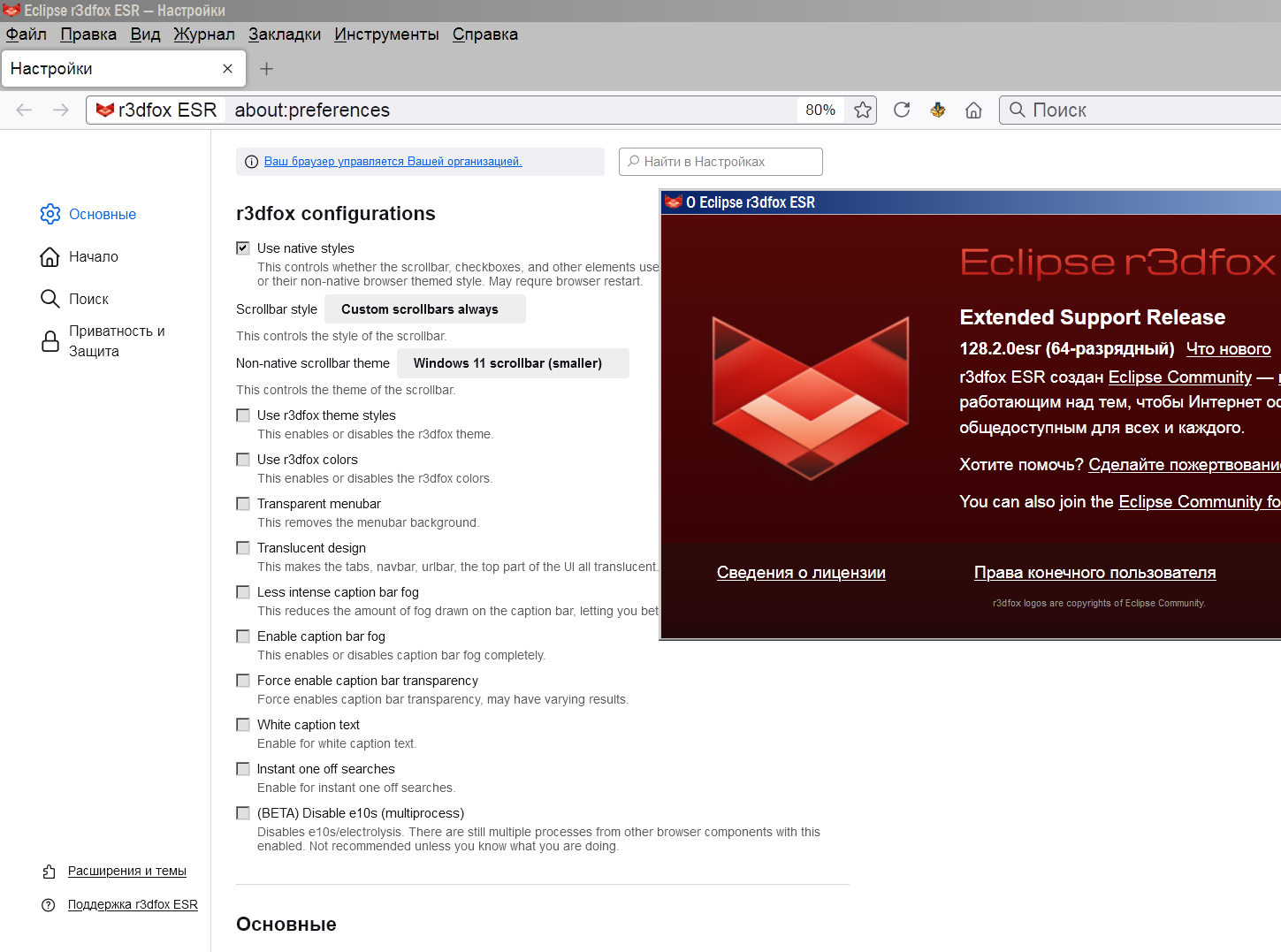Open Права конечного пользователя link
Screen dimensions: 1281x952
pyautogui.click(x=1095, y=573)
